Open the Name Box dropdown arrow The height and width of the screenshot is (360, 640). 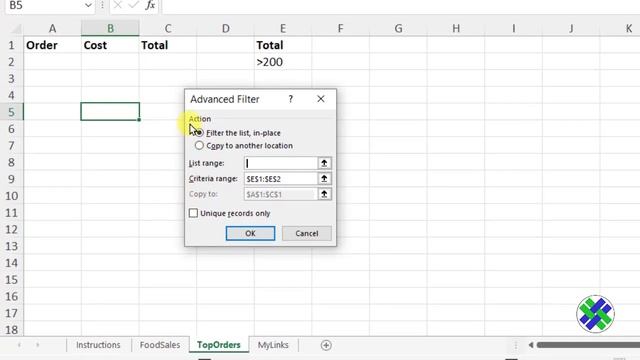(x=88, y=5)
